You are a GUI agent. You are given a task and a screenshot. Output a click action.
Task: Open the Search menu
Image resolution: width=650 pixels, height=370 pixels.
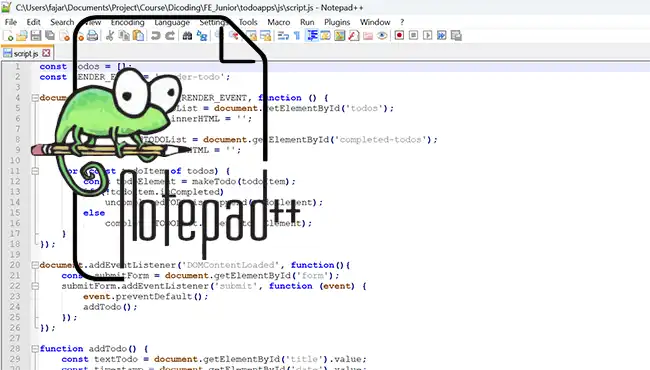coord(62,22)
